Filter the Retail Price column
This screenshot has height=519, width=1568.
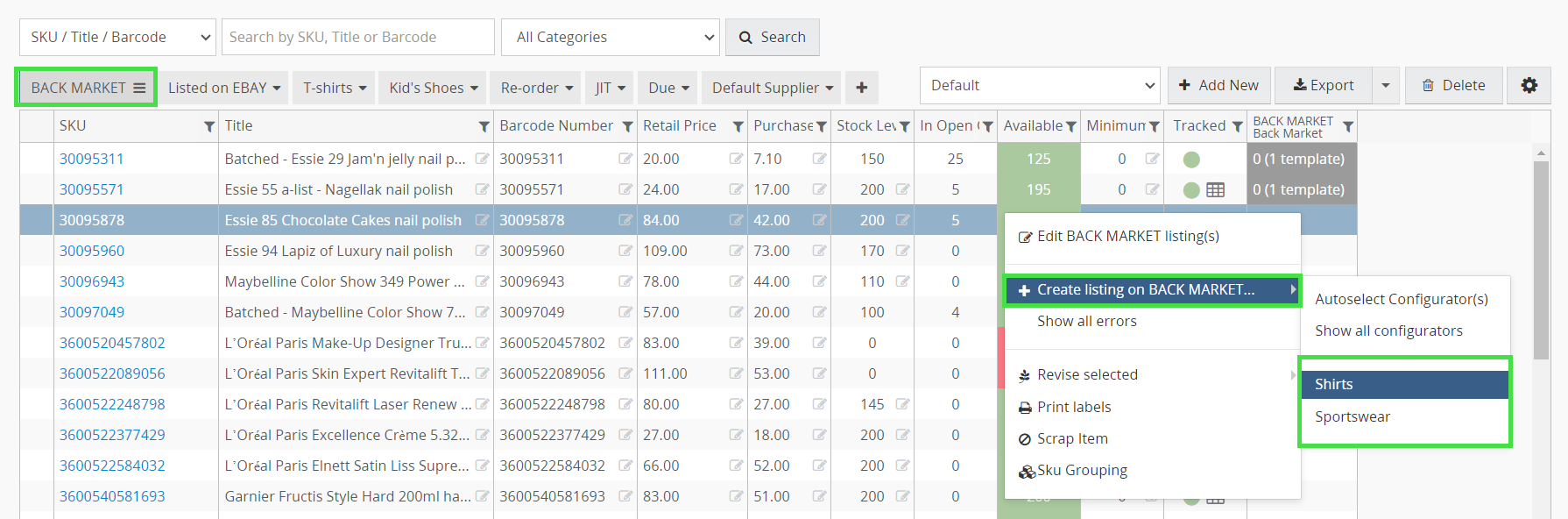738,126
